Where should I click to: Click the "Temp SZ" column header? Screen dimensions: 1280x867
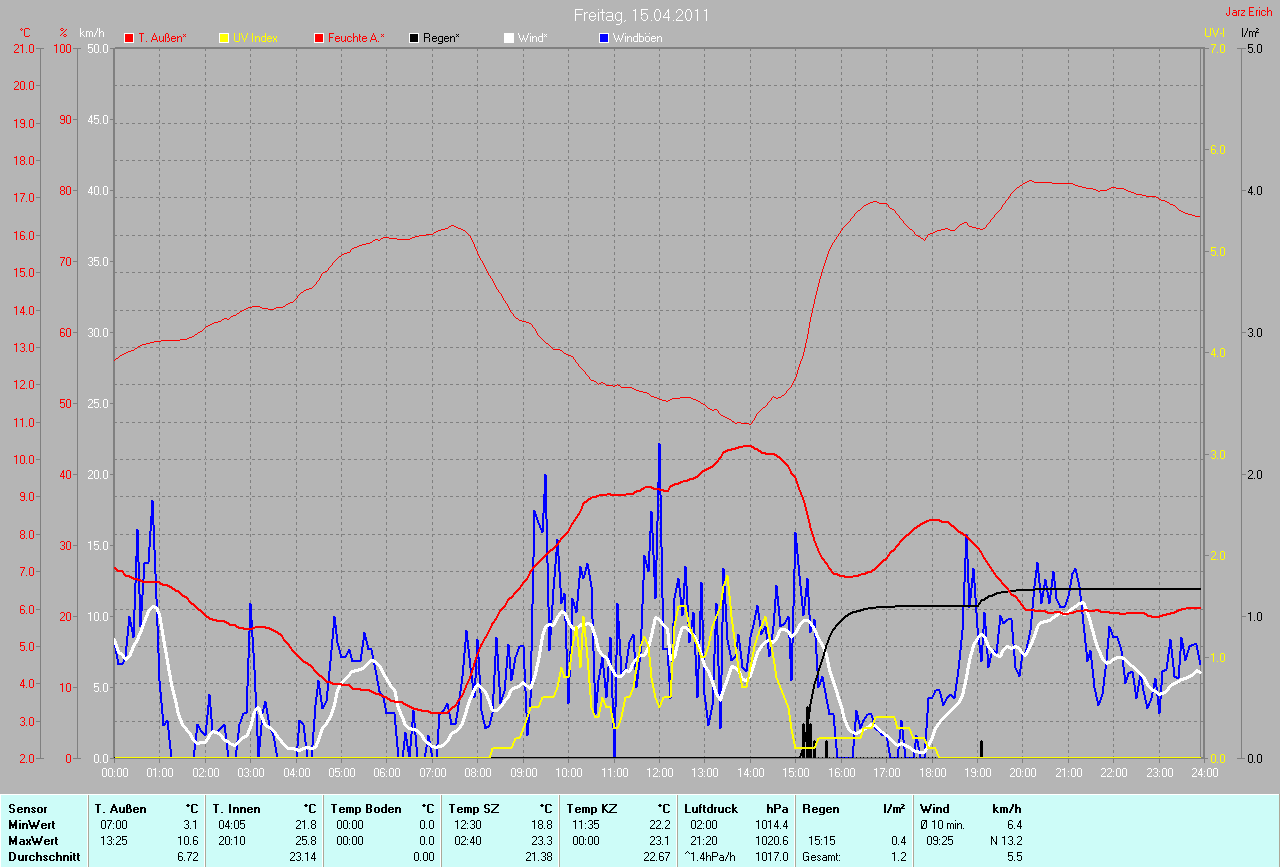(473, 808)
